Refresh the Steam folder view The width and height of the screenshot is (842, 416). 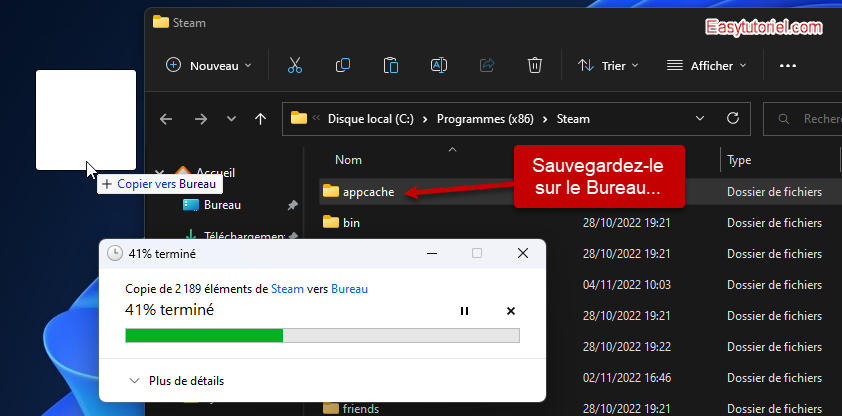tap(732, 118)
